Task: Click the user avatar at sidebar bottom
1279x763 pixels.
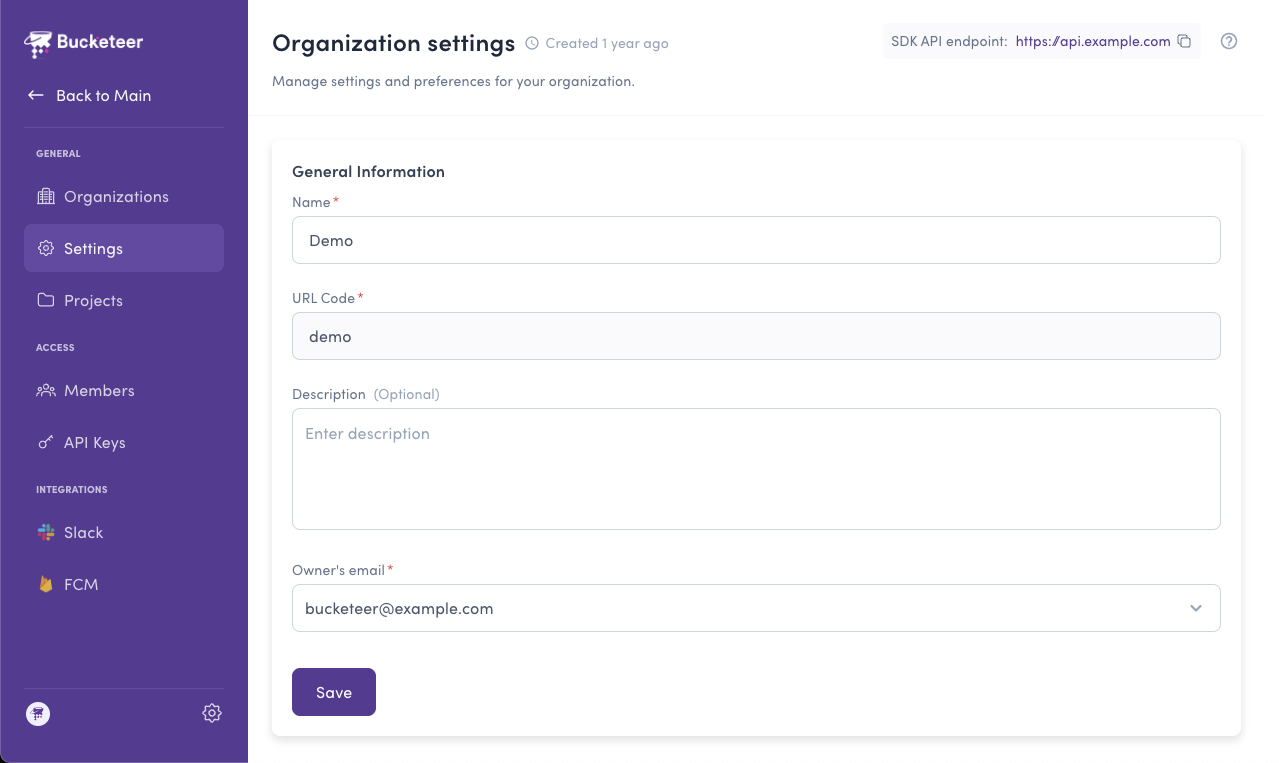Action: 38,713
